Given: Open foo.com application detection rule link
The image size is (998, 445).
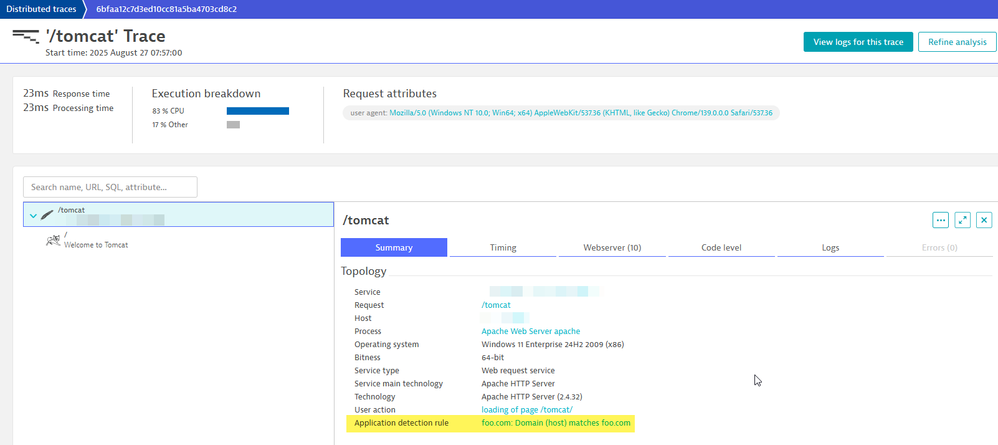Looking at the screenshot, I should tap(556, 423).
